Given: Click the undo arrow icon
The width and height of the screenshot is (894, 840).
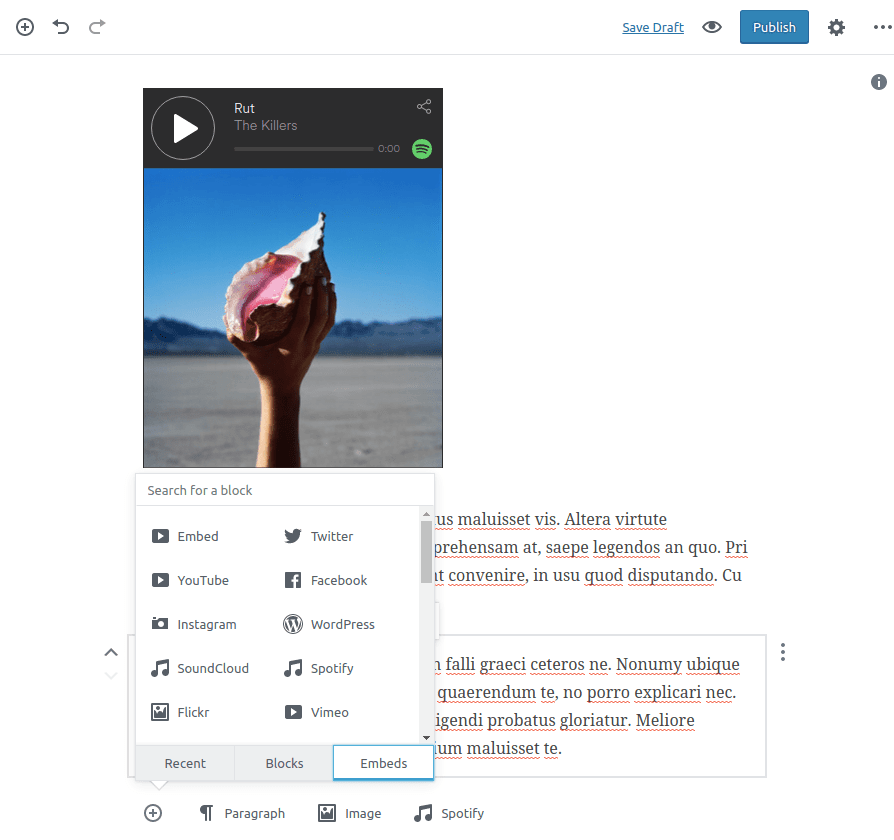Looking at the screenshot, I should click(x=61, y=27).
